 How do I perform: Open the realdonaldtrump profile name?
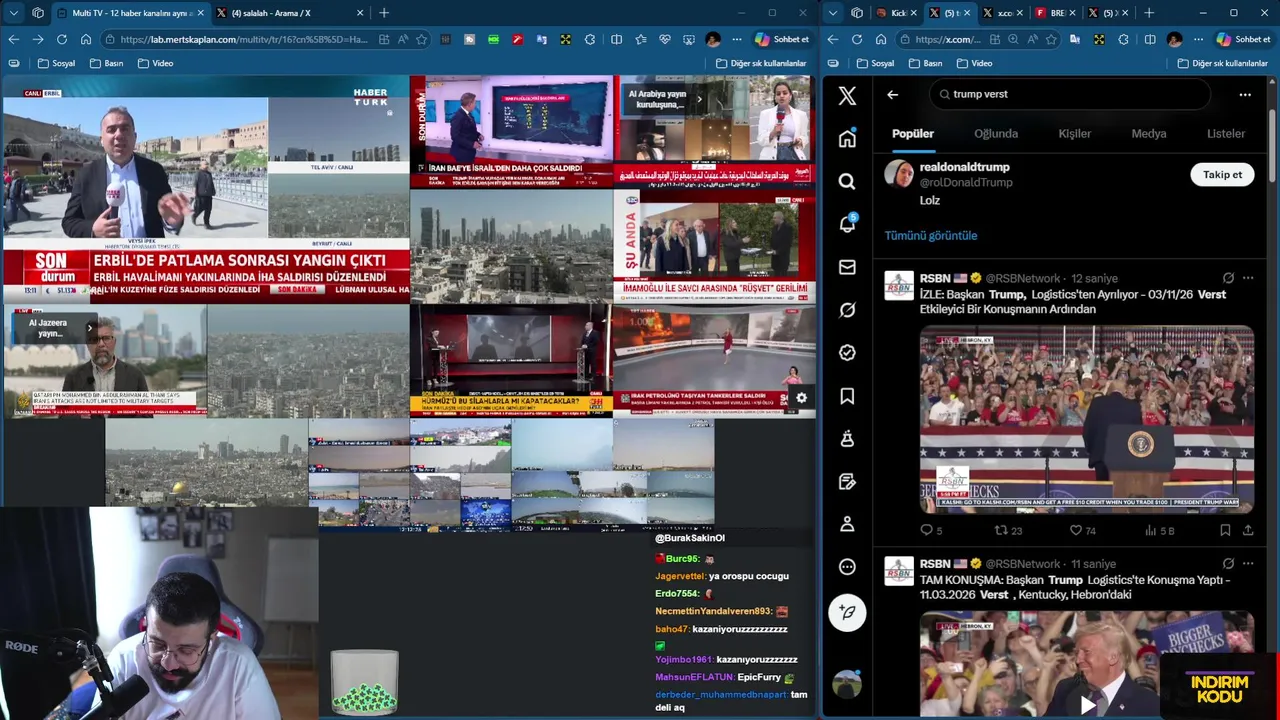965,167
